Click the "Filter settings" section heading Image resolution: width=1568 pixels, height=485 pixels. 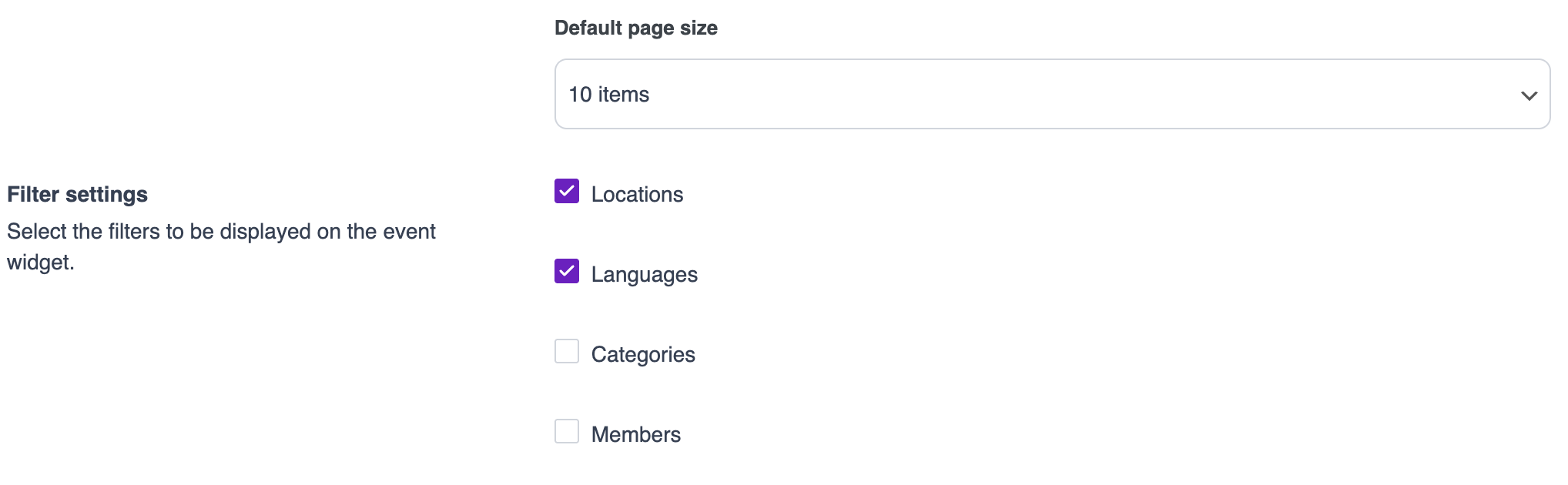tap(77, 195)
